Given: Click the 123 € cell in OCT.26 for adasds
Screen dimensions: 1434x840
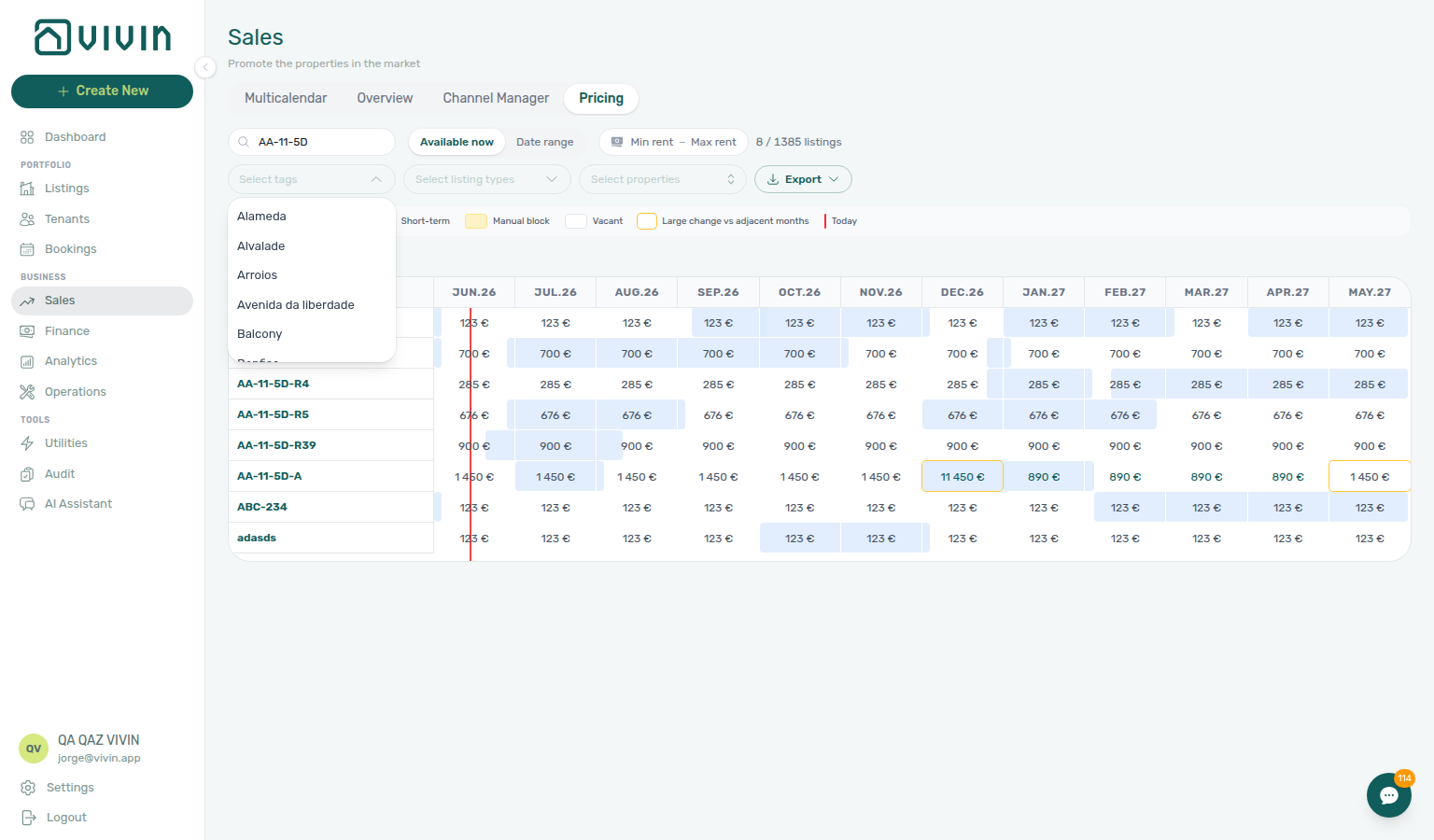Looking at the screenshot, I should (800, 539).
